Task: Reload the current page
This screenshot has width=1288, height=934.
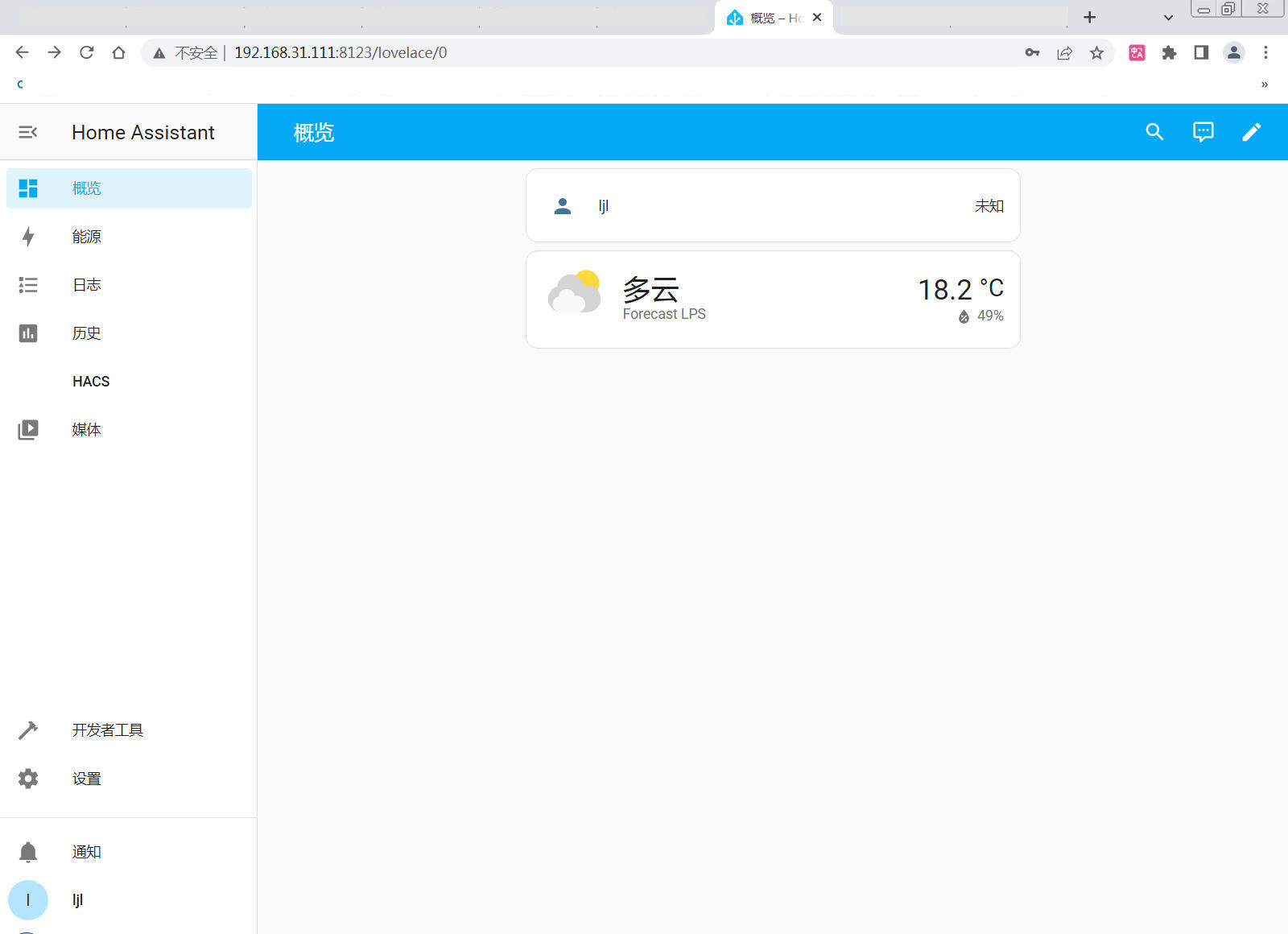Action: click(x=86, y=52)
